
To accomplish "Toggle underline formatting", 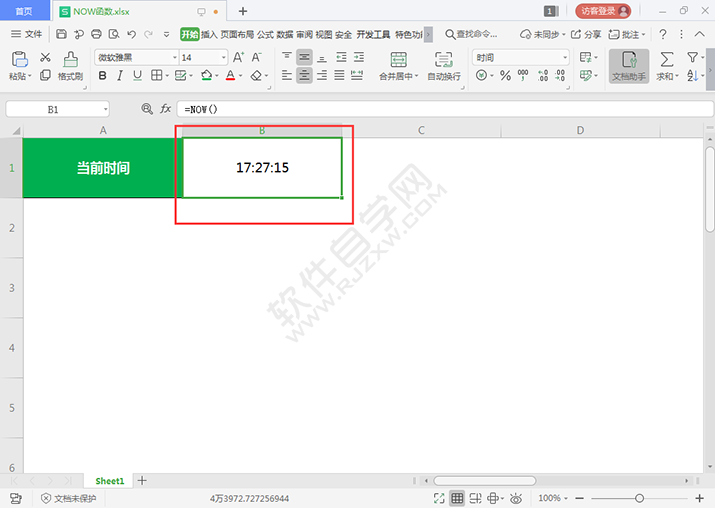I will pyautogui.click(x=137, y=76).
